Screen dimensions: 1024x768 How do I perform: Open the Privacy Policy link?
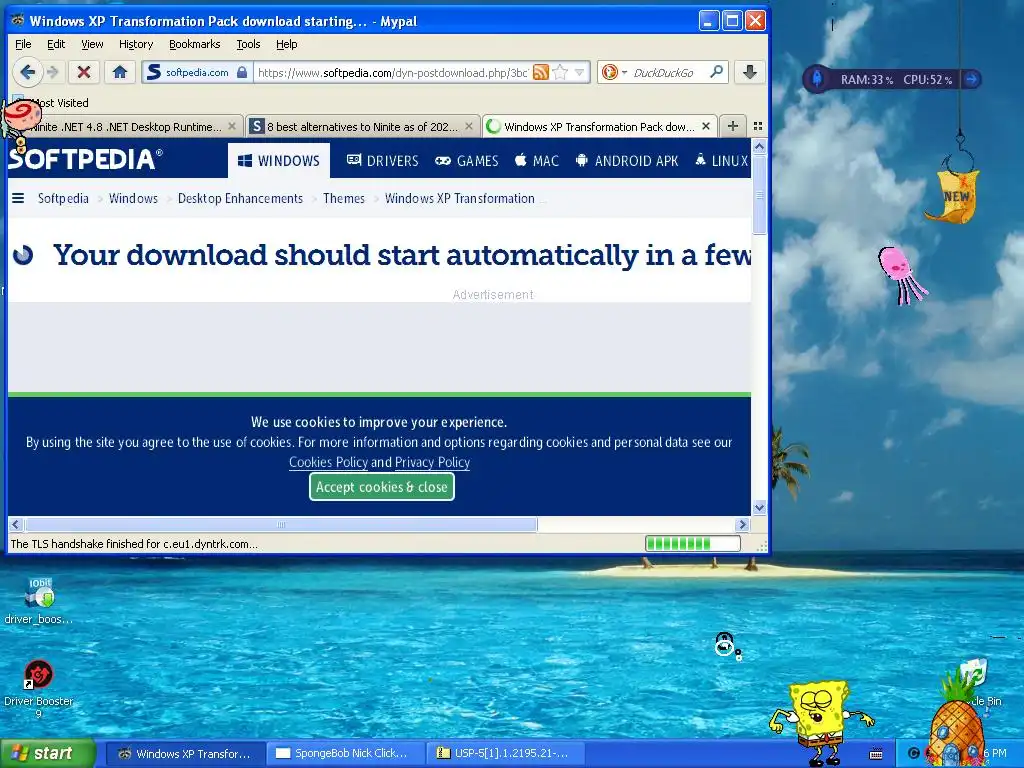point(432,462)
